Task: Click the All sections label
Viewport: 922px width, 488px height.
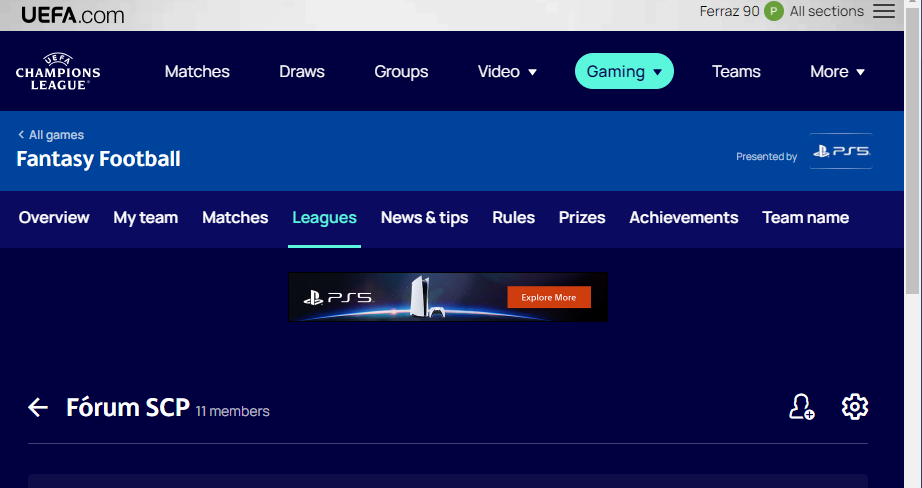Action: click(827, 11)
